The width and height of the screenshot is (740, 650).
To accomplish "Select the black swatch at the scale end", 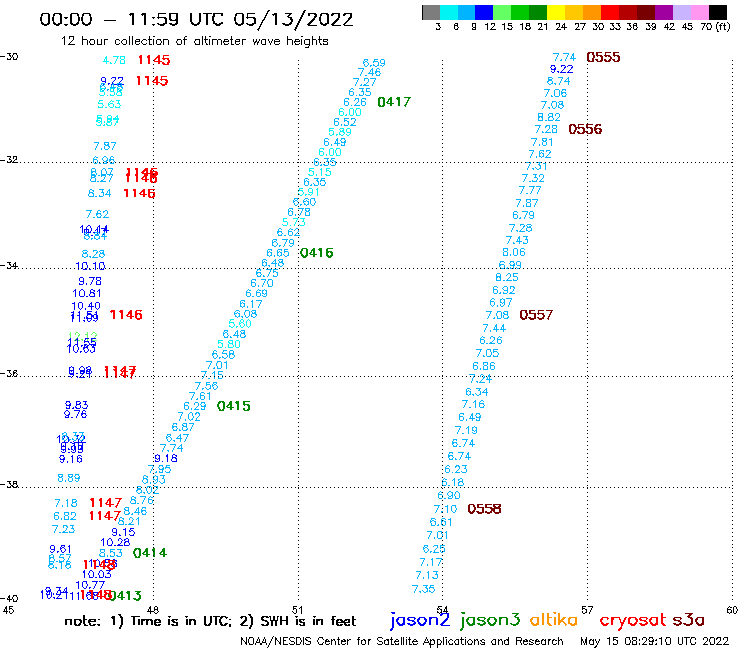I will point(718,12).
